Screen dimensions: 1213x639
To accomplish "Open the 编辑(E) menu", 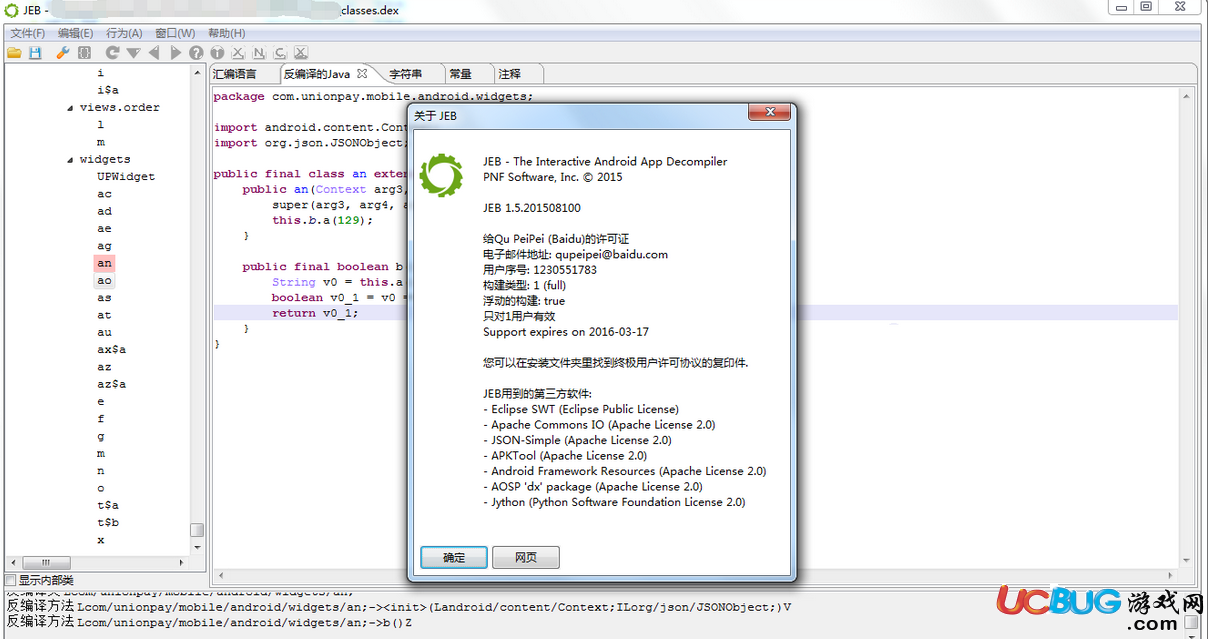I will click(x=75, y=33).
